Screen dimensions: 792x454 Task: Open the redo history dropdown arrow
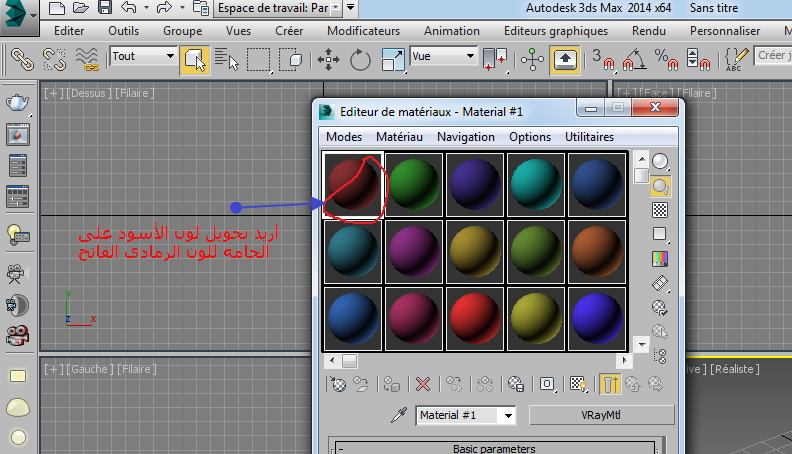point(182,8)
